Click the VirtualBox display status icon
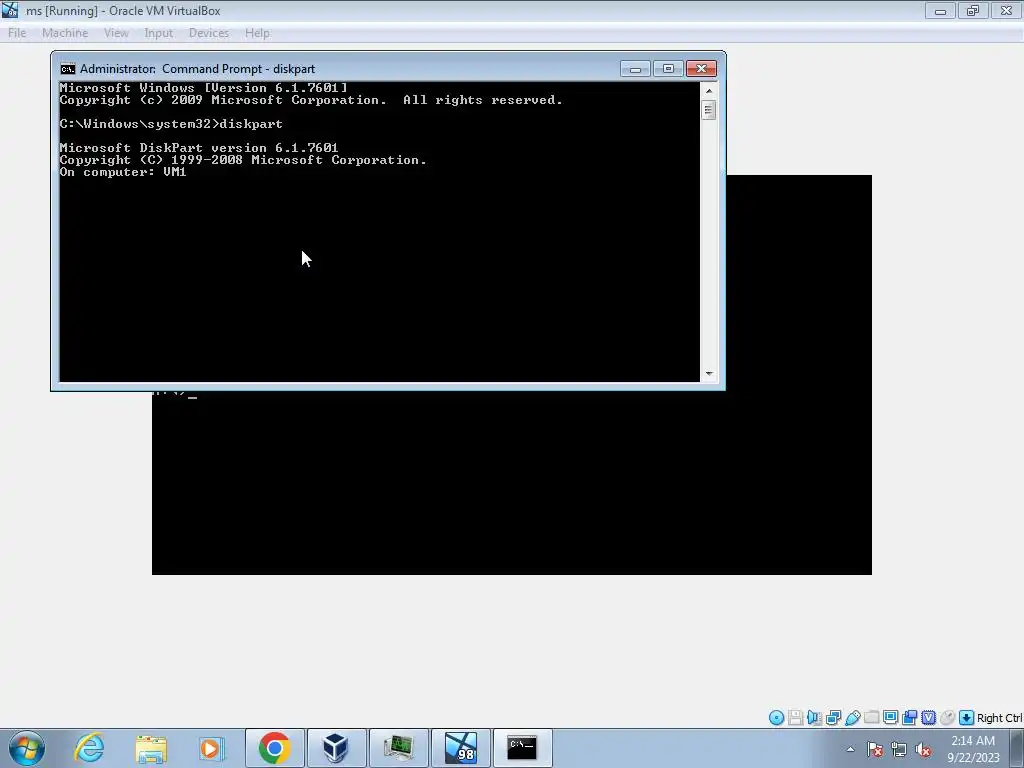1024x768 pixels. tap(890, 718)
